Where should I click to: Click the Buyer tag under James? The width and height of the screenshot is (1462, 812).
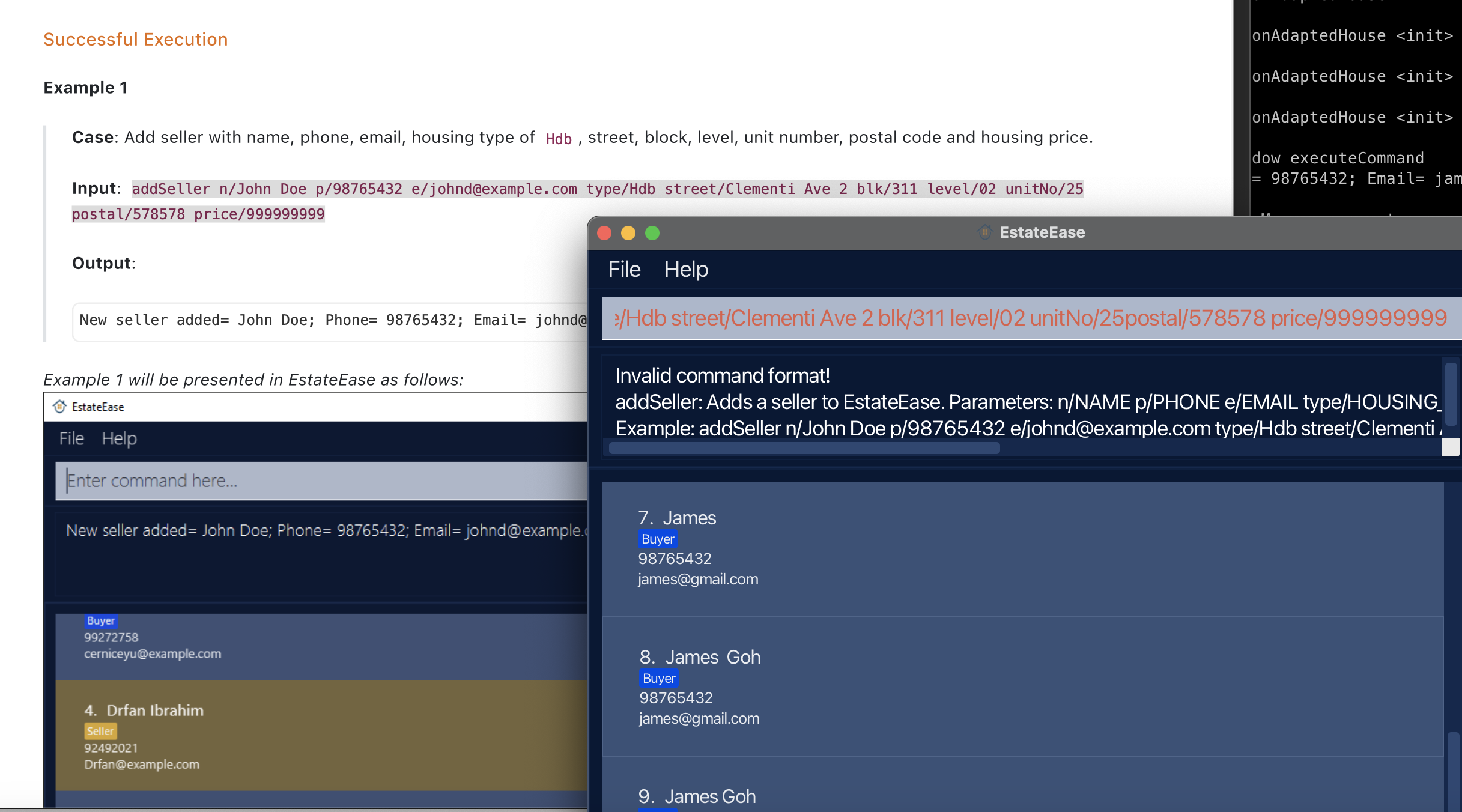[x=657, y=539]
